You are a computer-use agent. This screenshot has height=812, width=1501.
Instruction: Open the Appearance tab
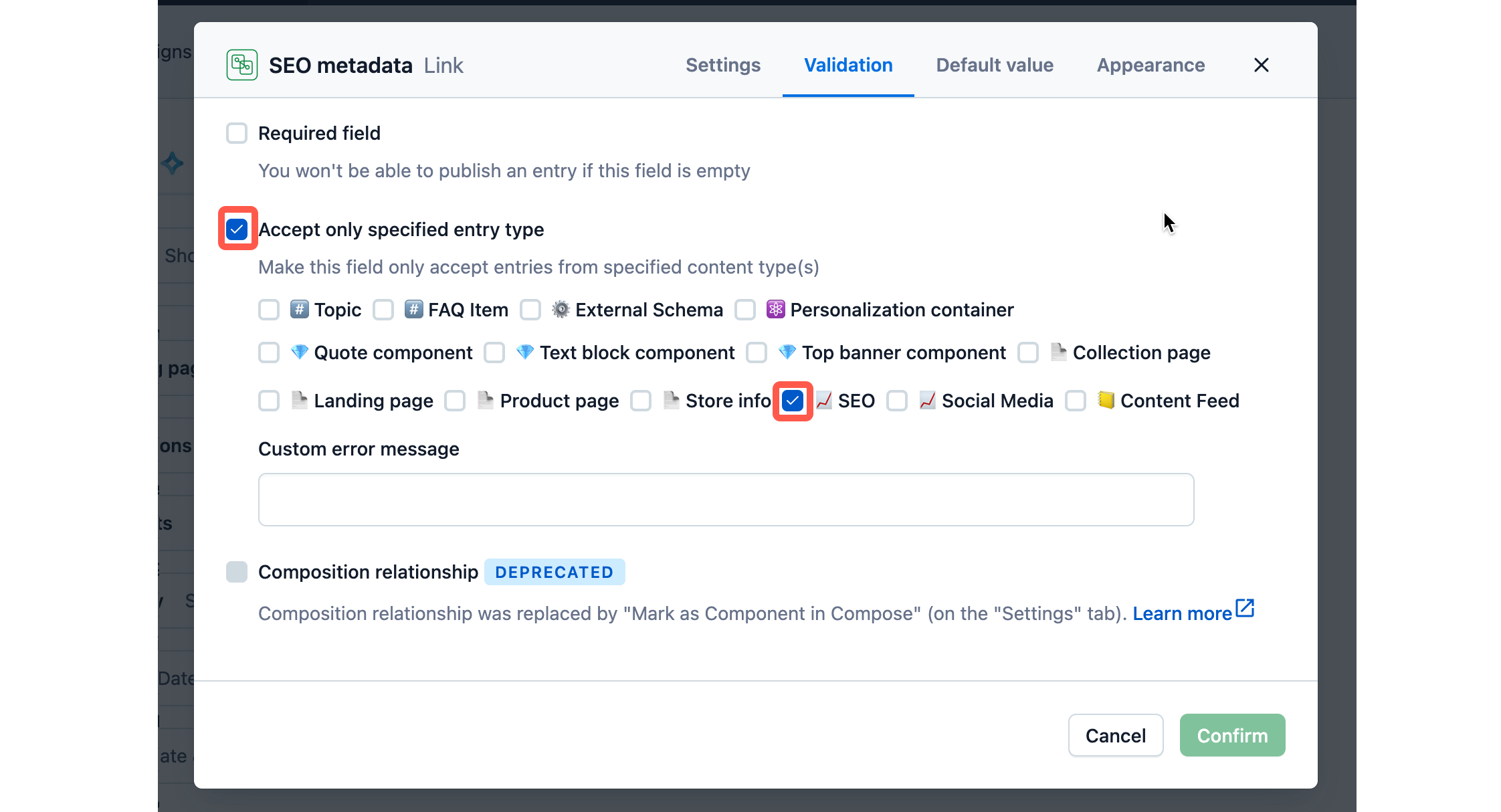(1150, 65)
